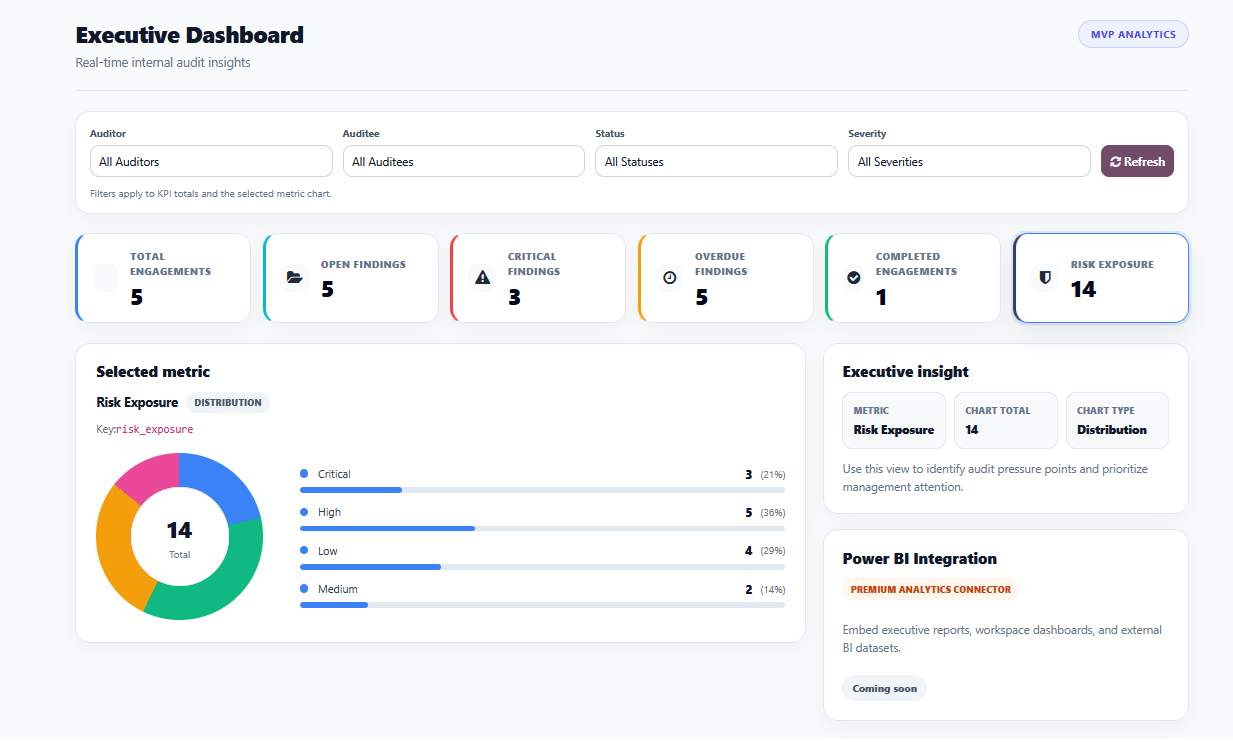Open the risk_exposure key link
The image size is (1233, 742).
pos(156,427)
